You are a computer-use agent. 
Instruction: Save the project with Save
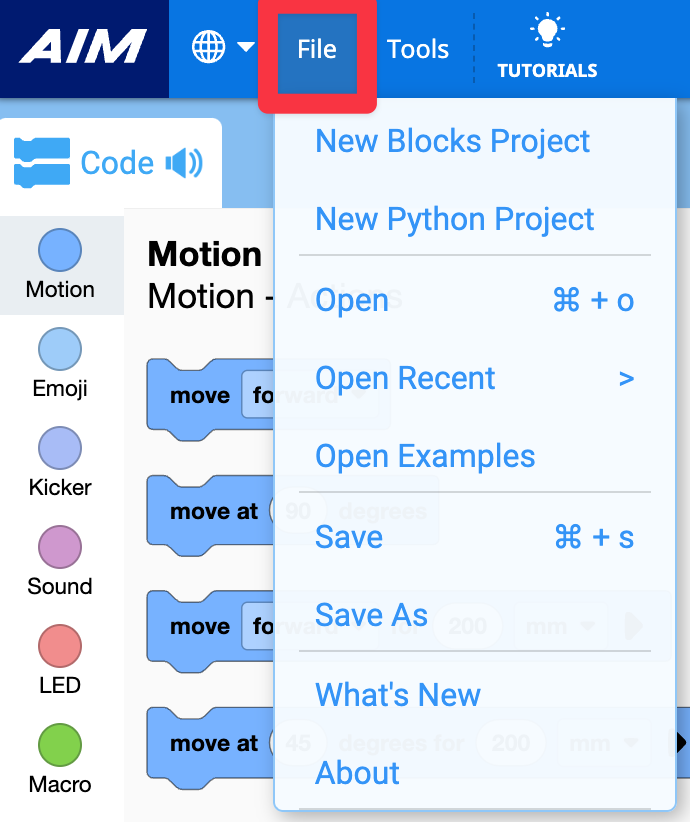pos(348,537)
